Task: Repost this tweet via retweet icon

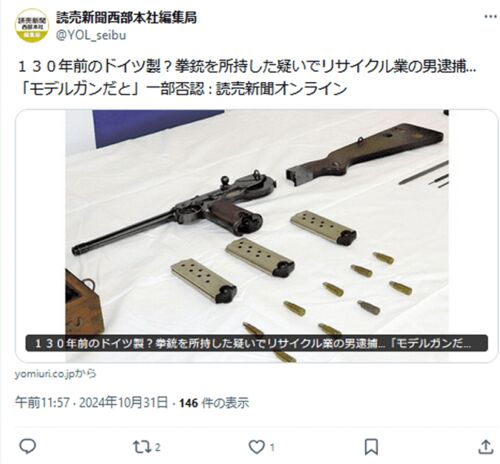Action: tap(142, 447)
